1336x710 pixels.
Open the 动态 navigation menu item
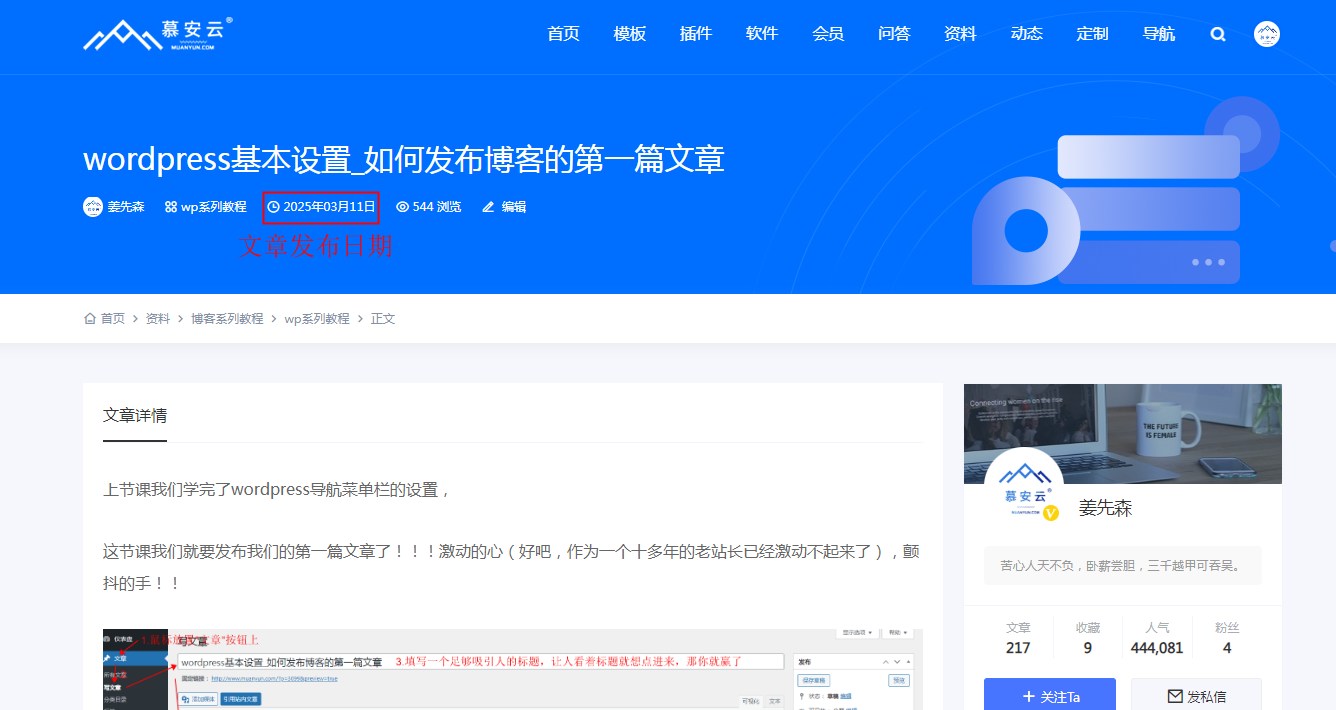tap(1027, 34)
